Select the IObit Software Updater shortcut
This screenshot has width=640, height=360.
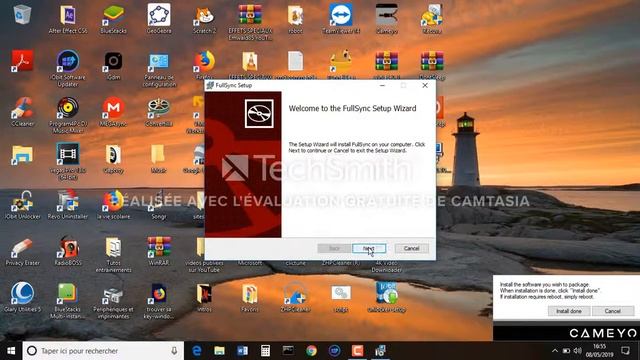(x=68, y=69)
